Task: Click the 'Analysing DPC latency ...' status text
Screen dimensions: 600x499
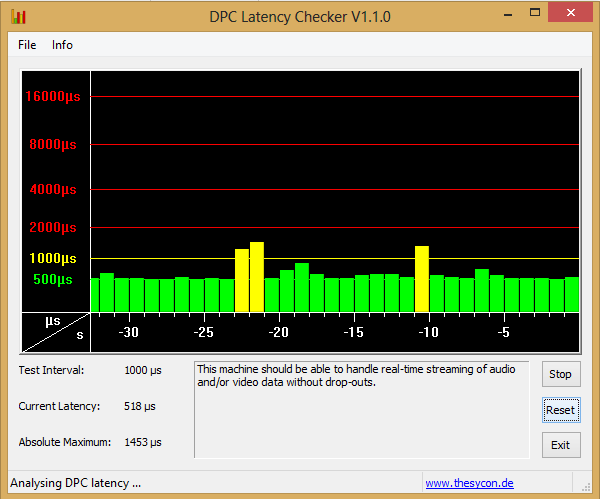Action: pos(75,483)
